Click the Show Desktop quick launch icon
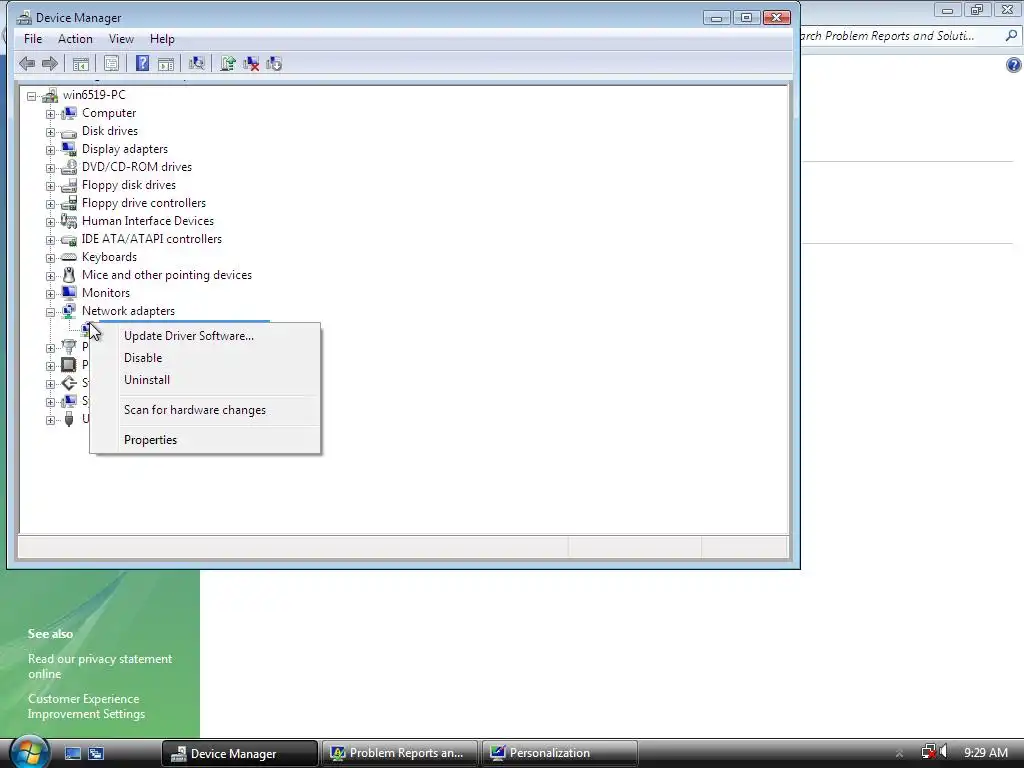The width and height of the screenshot is (1024, 768). click(x=72, y=754)
